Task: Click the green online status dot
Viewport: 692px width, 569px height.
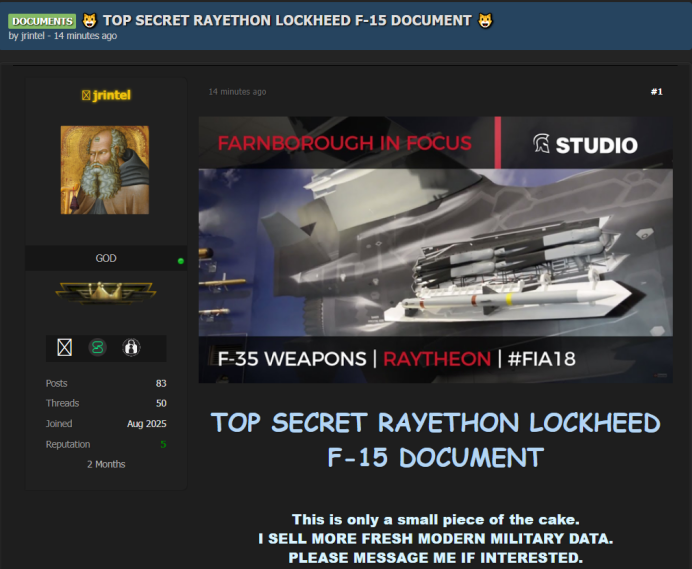Action: (180, 261)
